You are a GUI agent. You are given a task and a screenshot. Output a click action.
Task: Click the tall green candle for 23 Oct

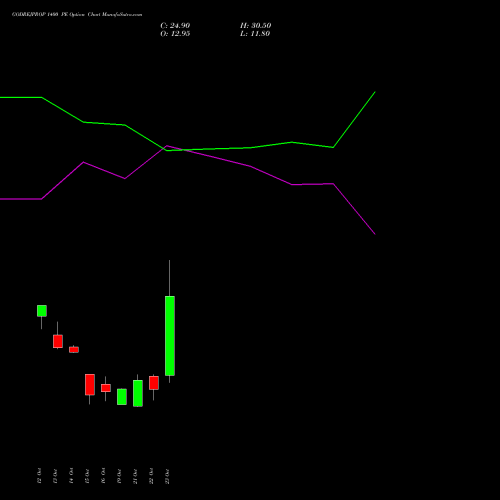point(170,336)
